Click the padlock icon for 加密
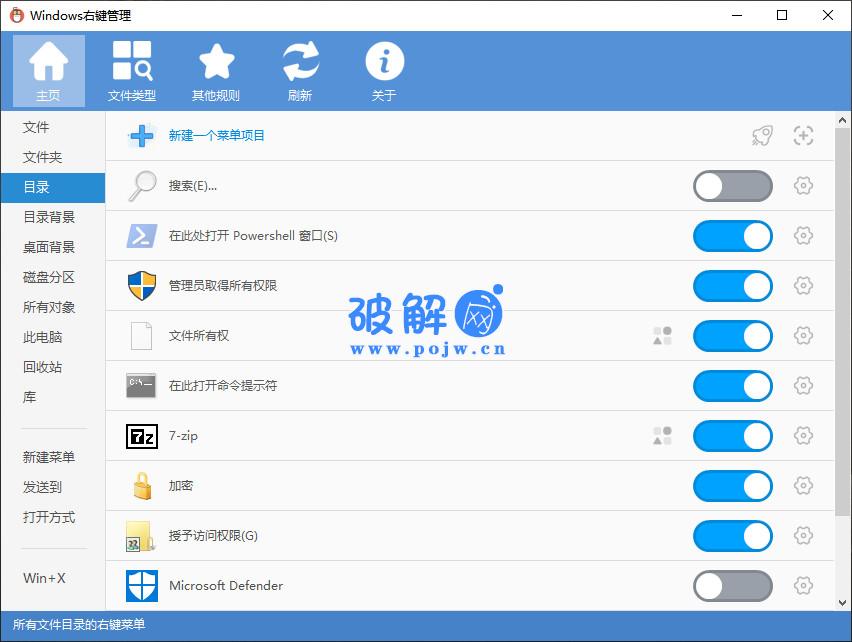 (141, 486)
